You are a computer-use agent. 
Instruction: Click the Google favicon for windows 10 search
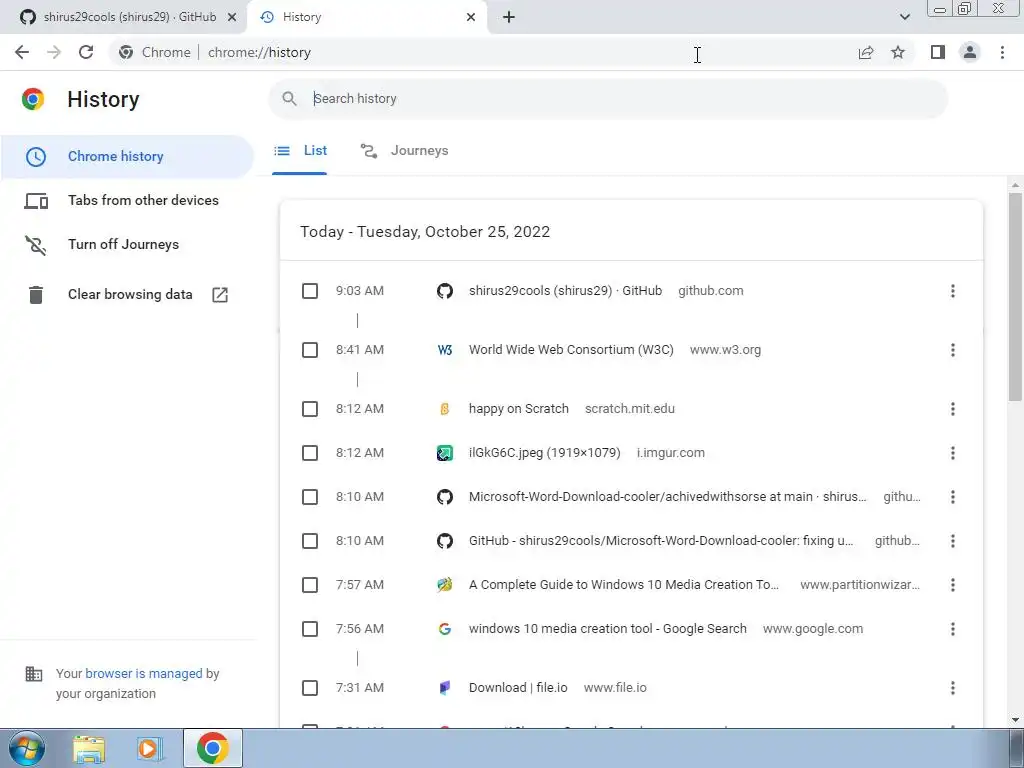coord(445,629)
